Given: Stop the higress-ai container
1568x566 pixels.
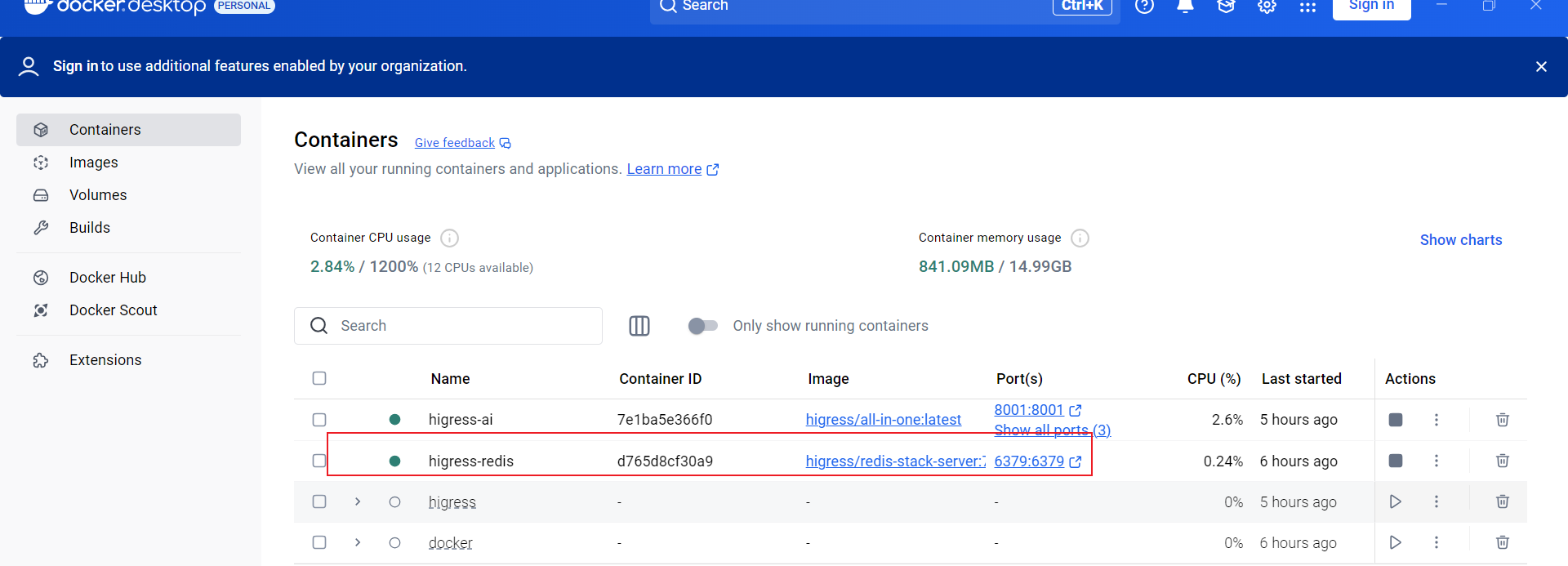Looking at the screenshot, I should [1396, 420].
